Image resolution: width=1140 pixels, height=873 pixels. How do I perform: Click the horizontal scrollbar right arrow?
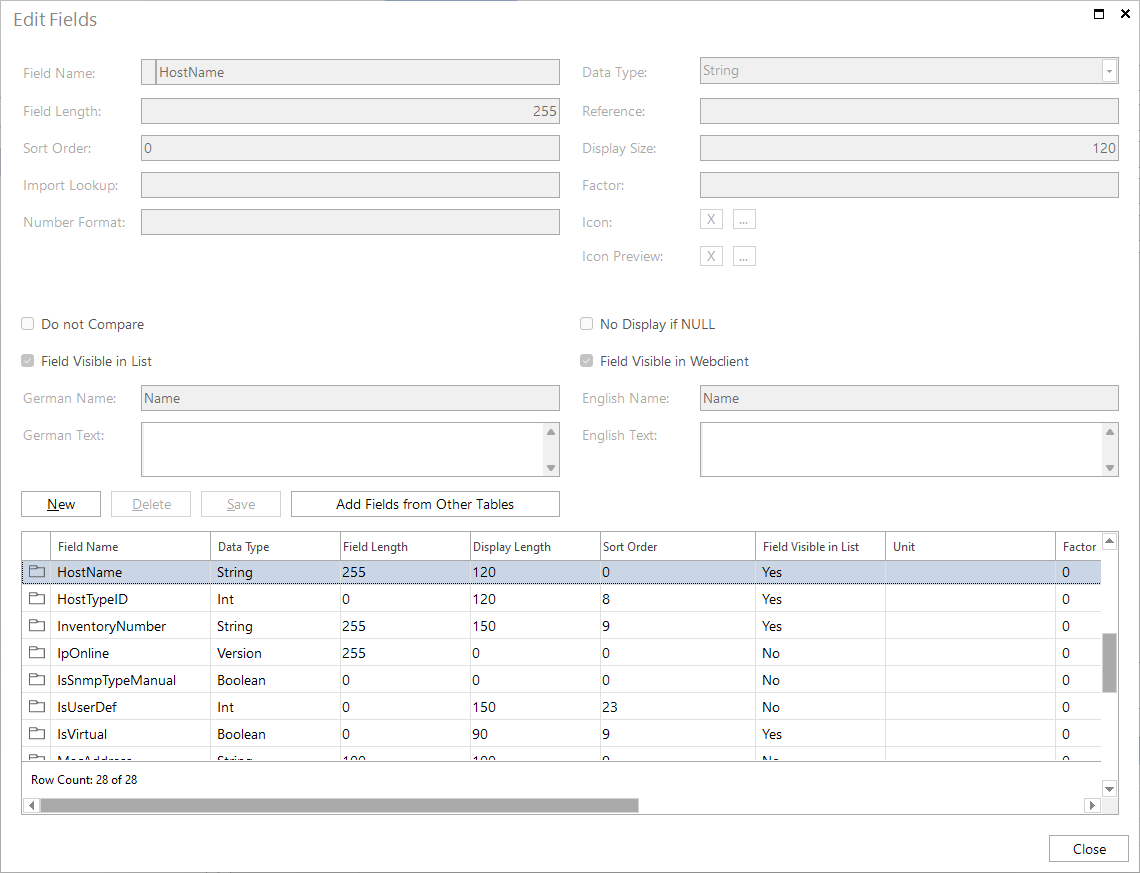1093,804
